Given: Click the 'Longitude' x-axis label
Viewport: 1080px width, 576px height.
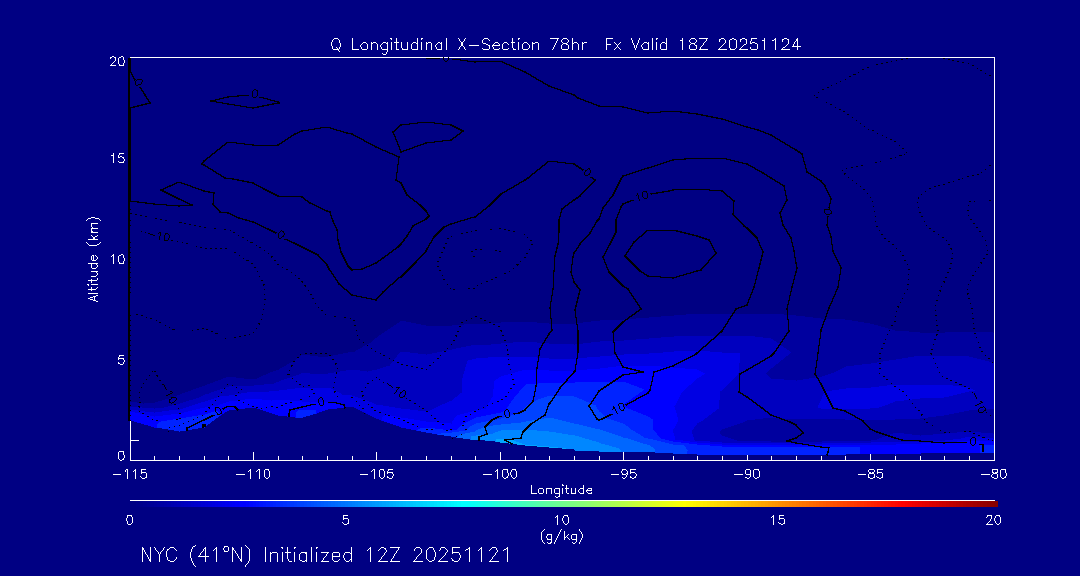Looking at the screenshot, I should coord(561,490).
